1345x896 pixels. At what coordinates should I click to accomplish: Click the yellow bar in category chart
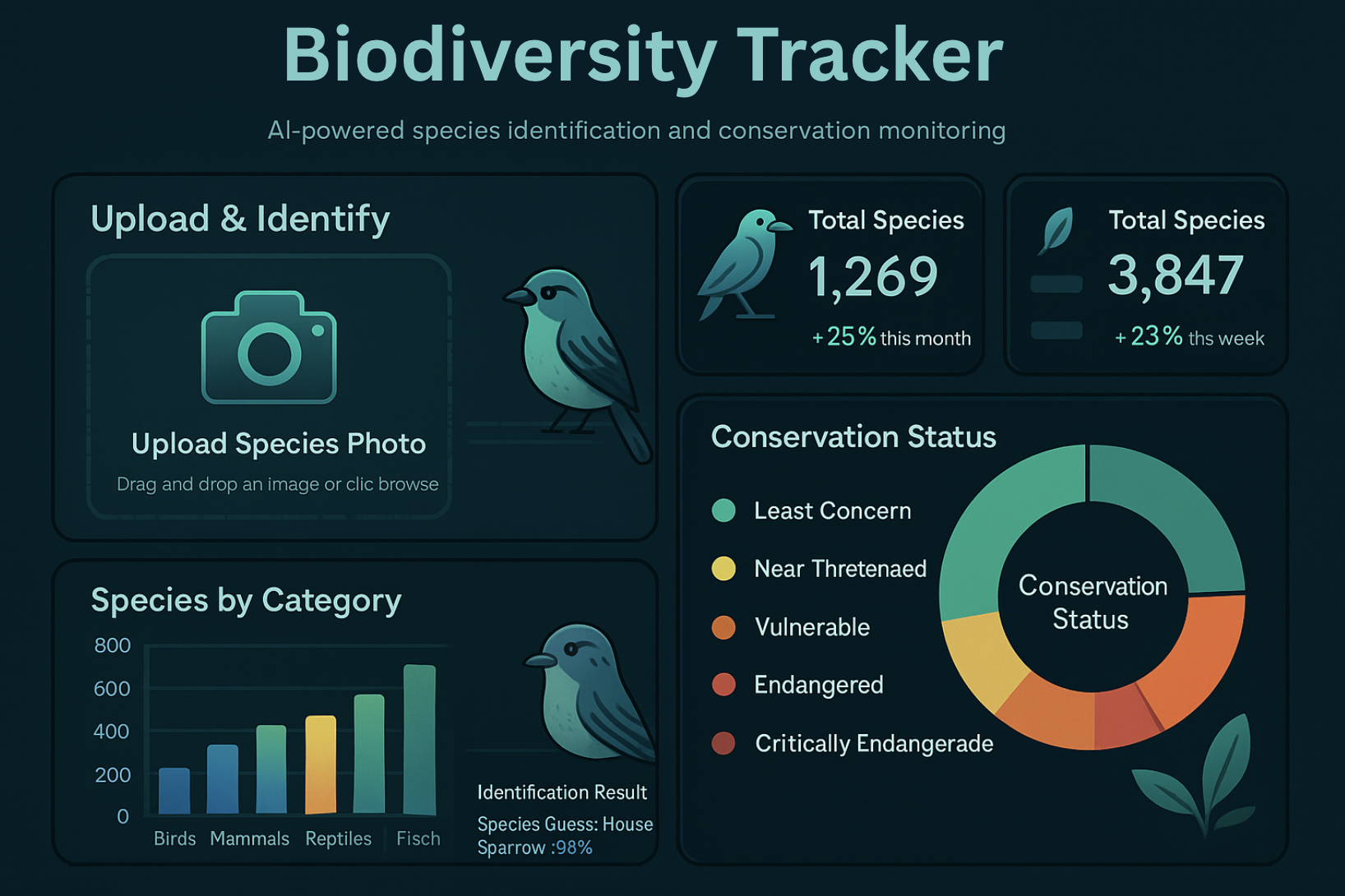point(321,764)
